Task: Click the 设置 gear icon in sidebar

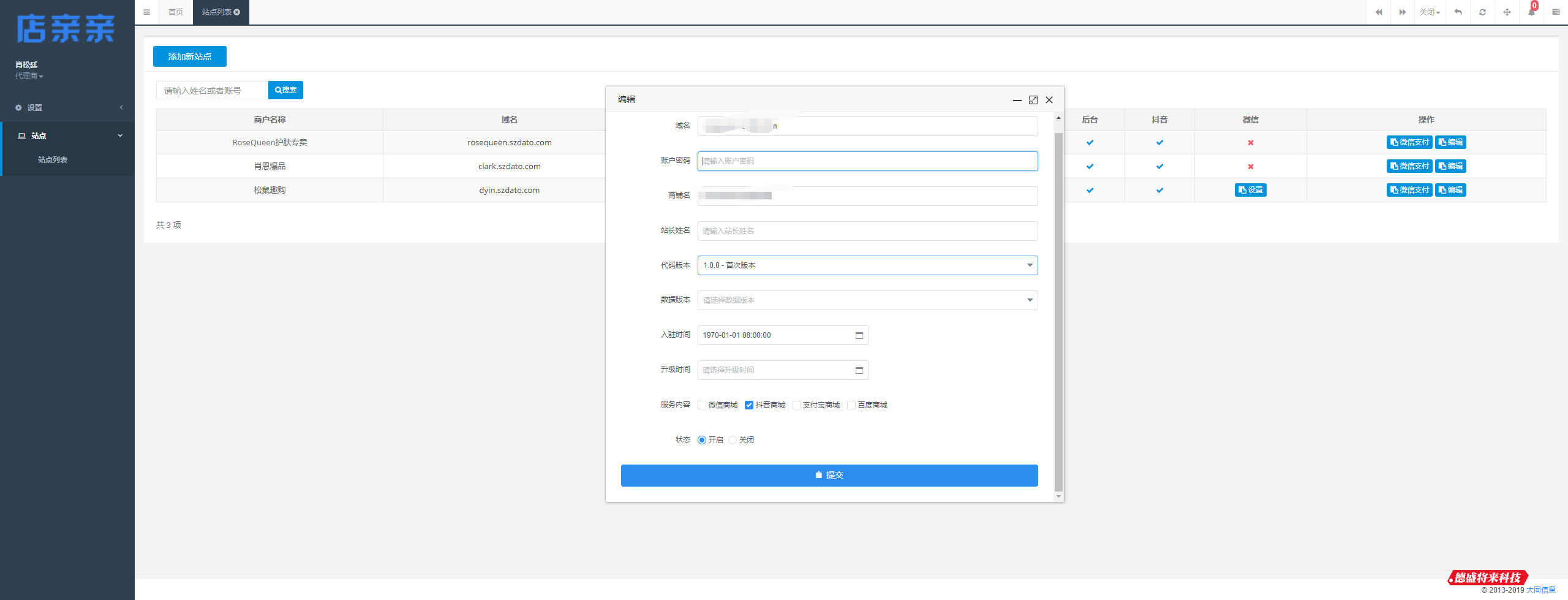Action: (18, 108)
